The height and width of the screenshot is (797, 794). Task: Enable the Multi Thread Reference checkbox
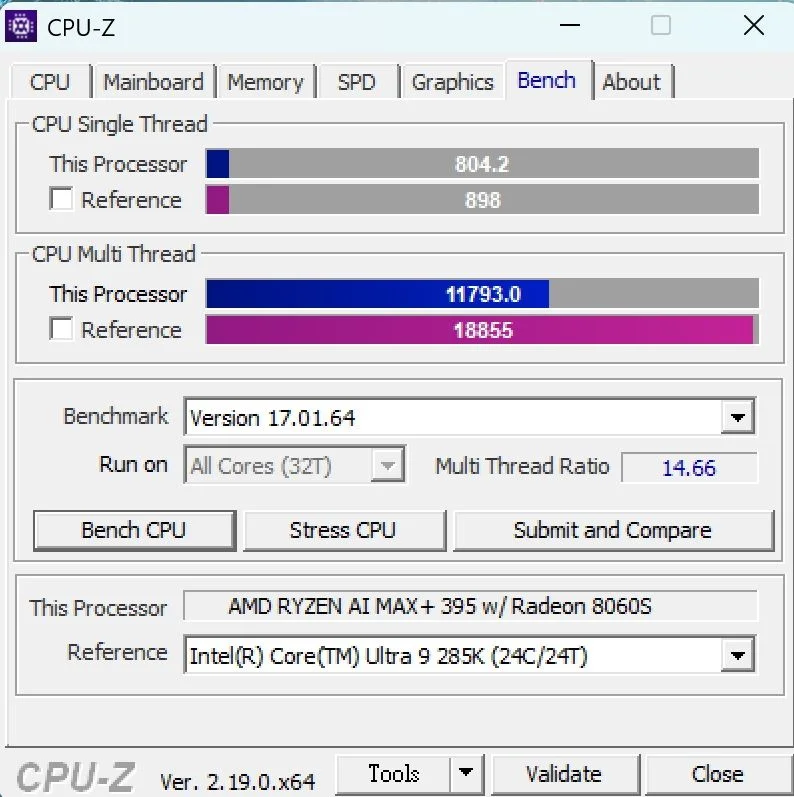tap(61, 328)
